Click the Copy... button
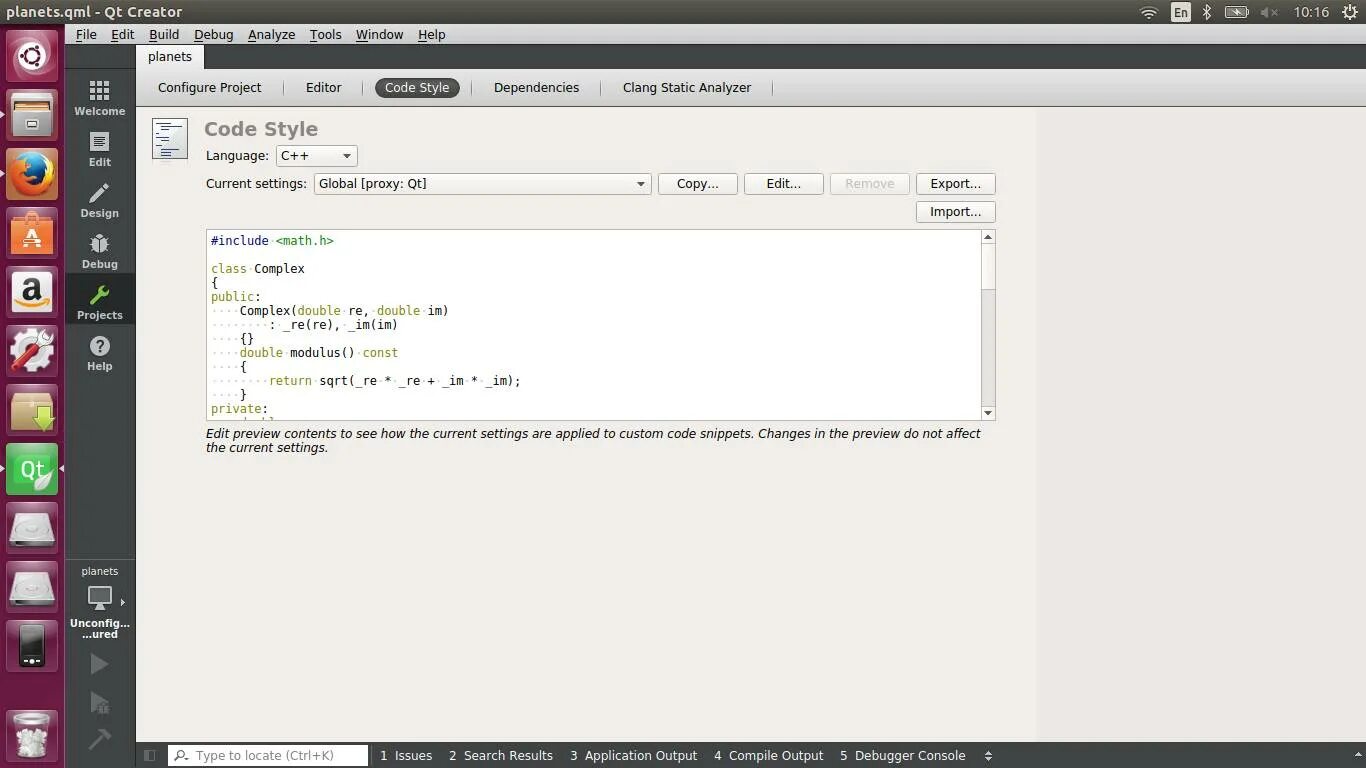The width and height of the screenshot is (1366, 768). pyautogui.click(x=698, y=184)
